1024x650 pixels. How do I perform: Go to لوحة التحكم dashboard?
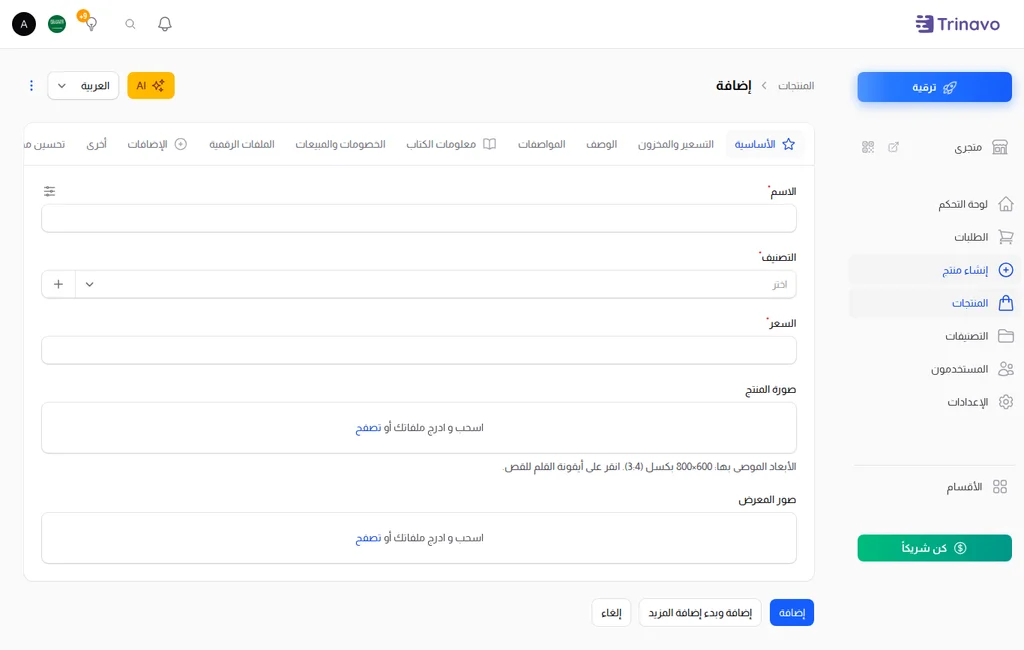963,204
